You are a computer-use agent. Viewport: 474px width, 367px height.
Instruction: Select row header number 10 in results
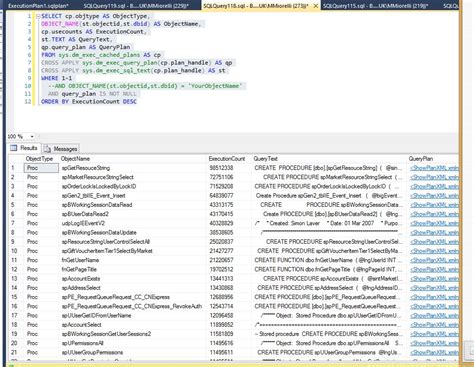click(16, 251)
